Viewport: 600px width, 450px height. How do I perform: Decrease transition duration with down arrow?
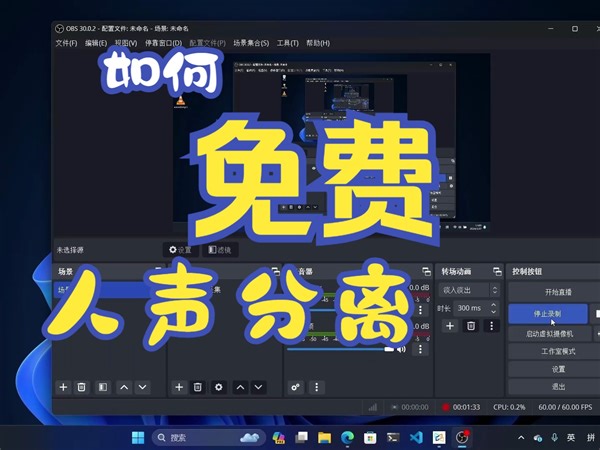(494, 311)
